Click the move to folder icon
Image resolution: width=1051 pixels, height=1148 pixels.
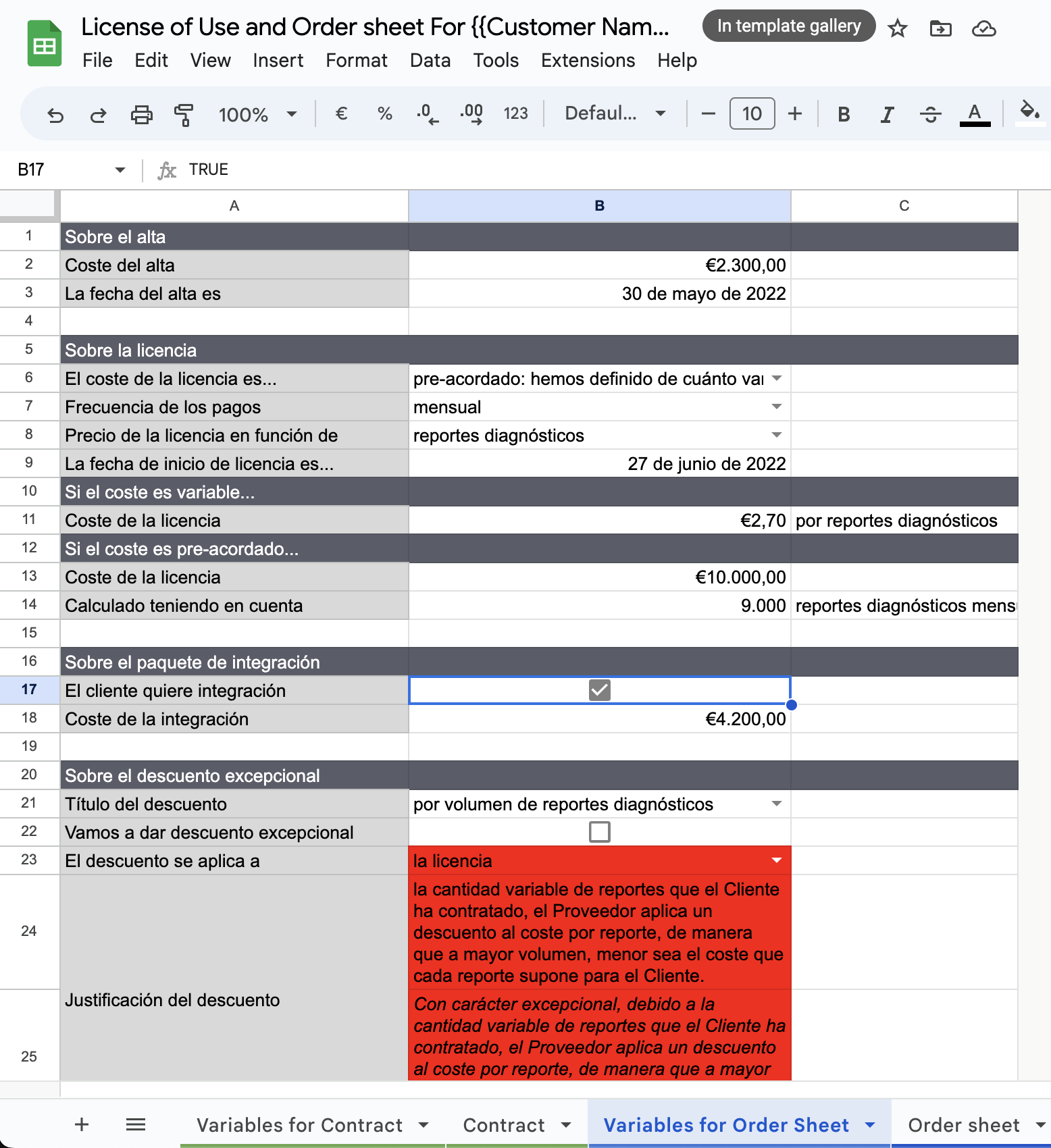[940, 28]
